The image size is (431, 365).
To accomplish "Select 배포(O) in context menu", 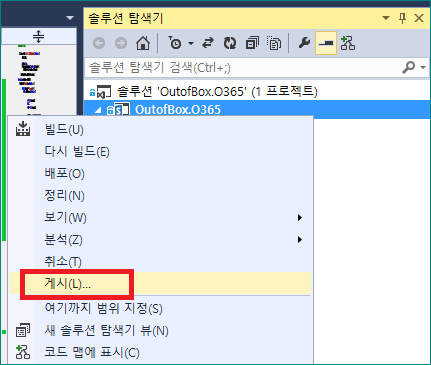I will point(160,174).
